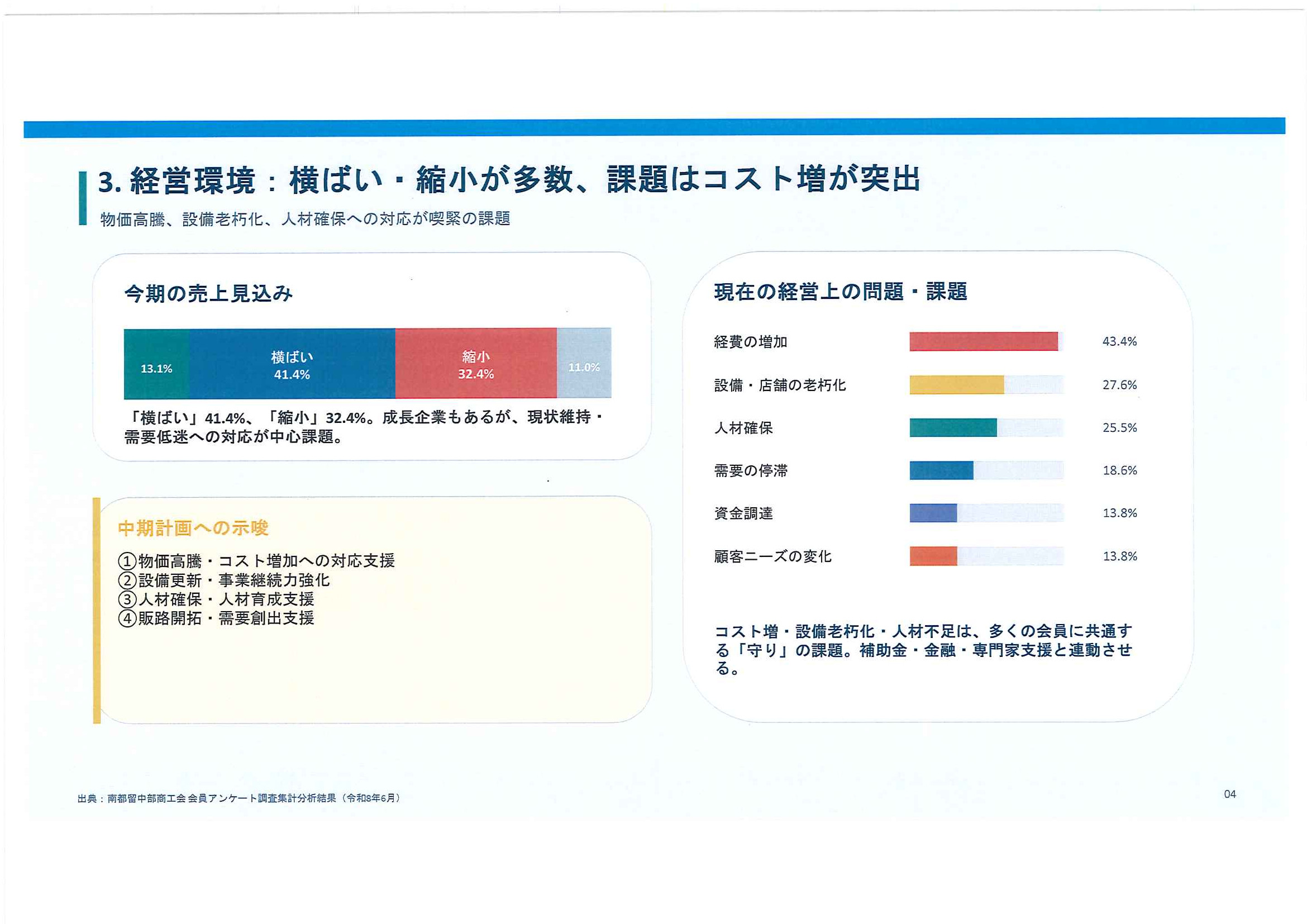Click the yellow bar for 設備・店舗の老朽化
This screenshot has height=924, width=1307.
tap(957, 384)
